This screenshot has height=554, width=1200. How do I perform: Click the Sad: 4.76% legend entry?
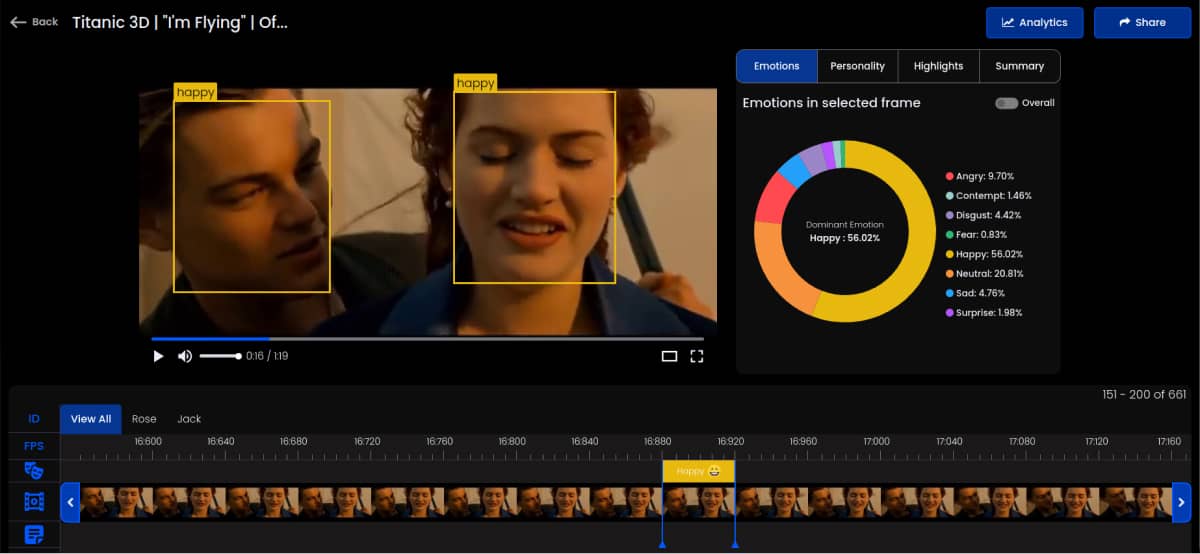(975, 293)
